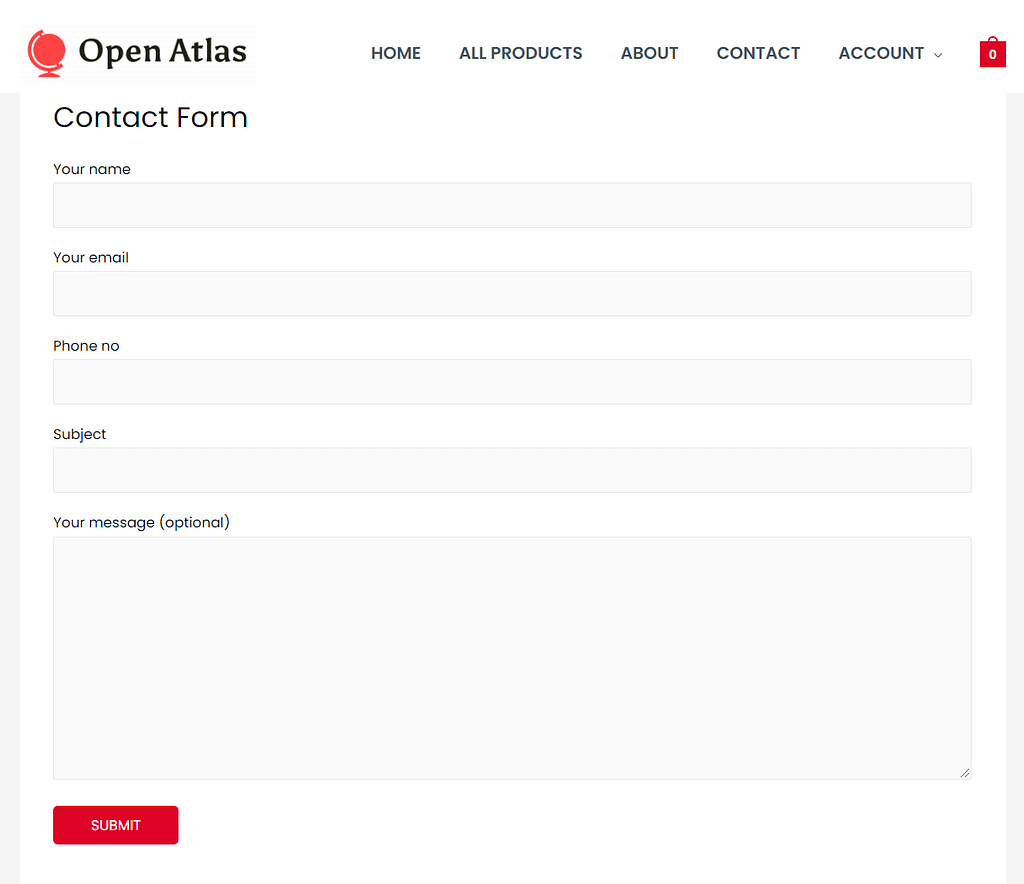Go to the CONTACT page
Screen dimensions: 1024x884
tap(758, 53)
